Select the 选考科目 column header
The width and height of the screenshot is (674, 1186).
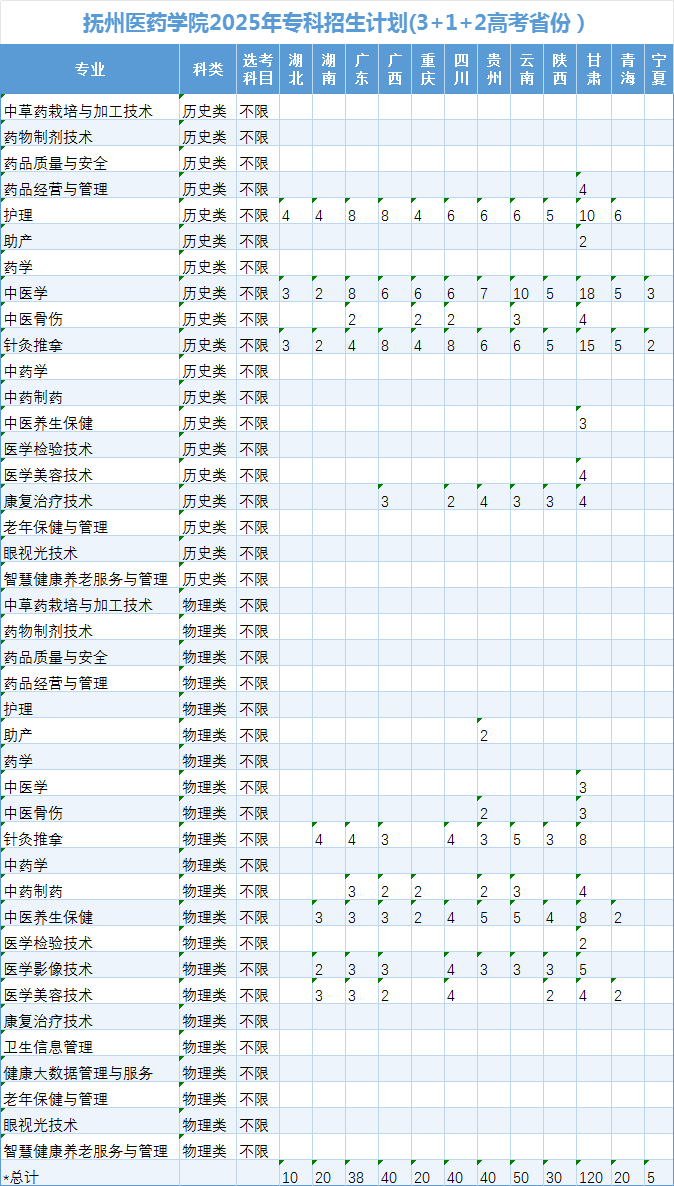point(258,70)
